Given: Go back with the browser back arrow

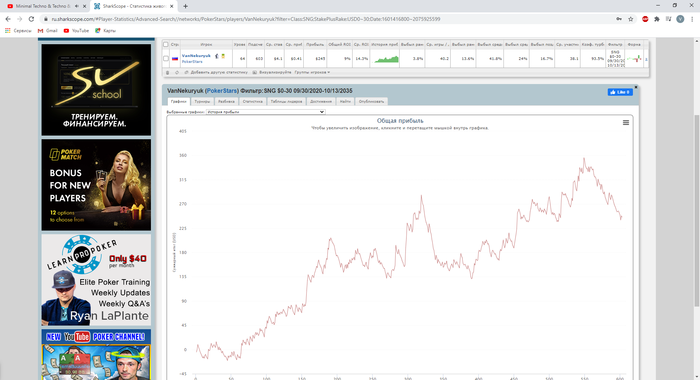Looking at the screenshot, I should point(8,19).
